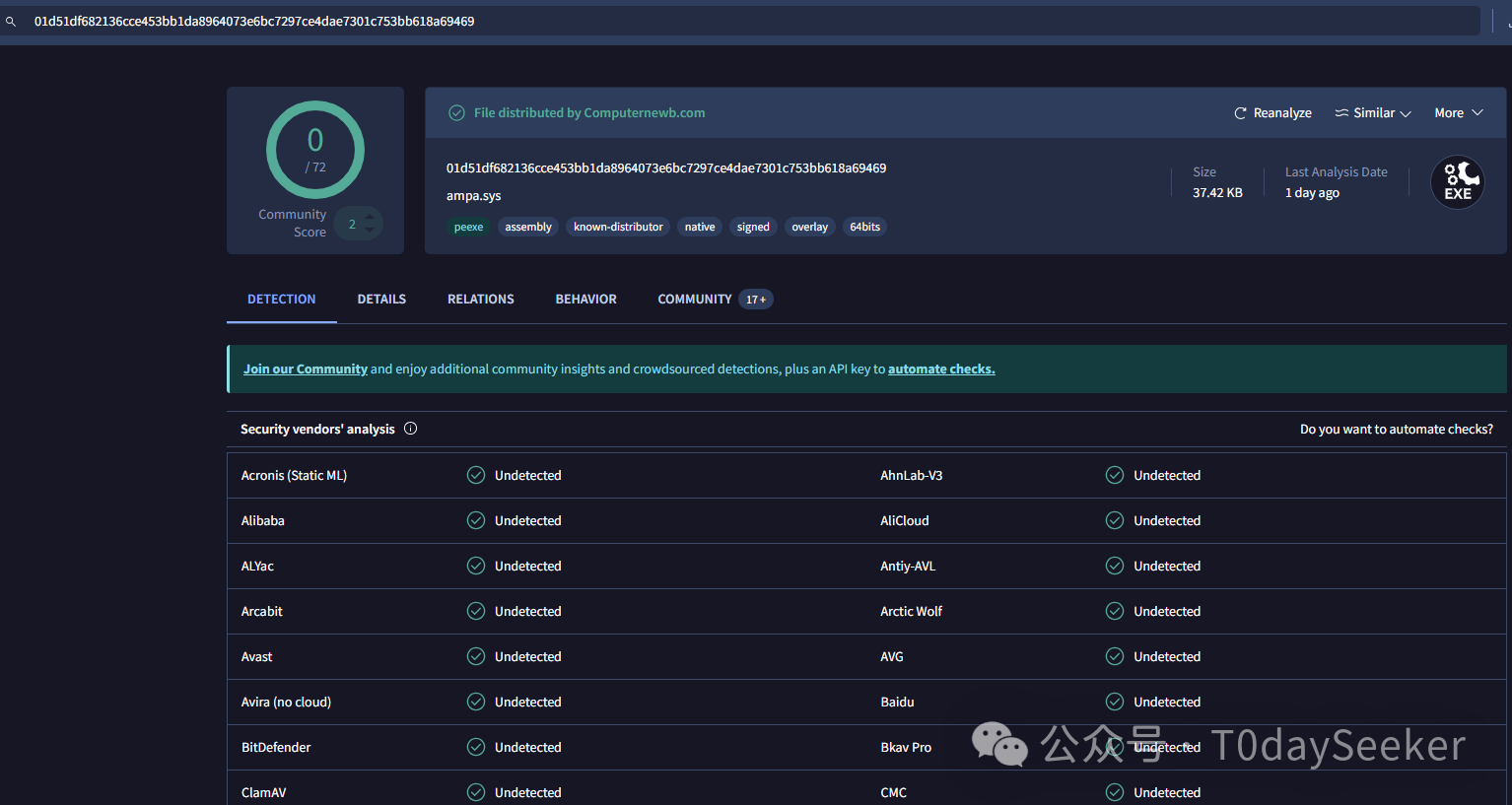The width and height of the screenshot is (1512, 805).
Task: Click the ClamAV undetected check icon
Action: pos(476,792)
